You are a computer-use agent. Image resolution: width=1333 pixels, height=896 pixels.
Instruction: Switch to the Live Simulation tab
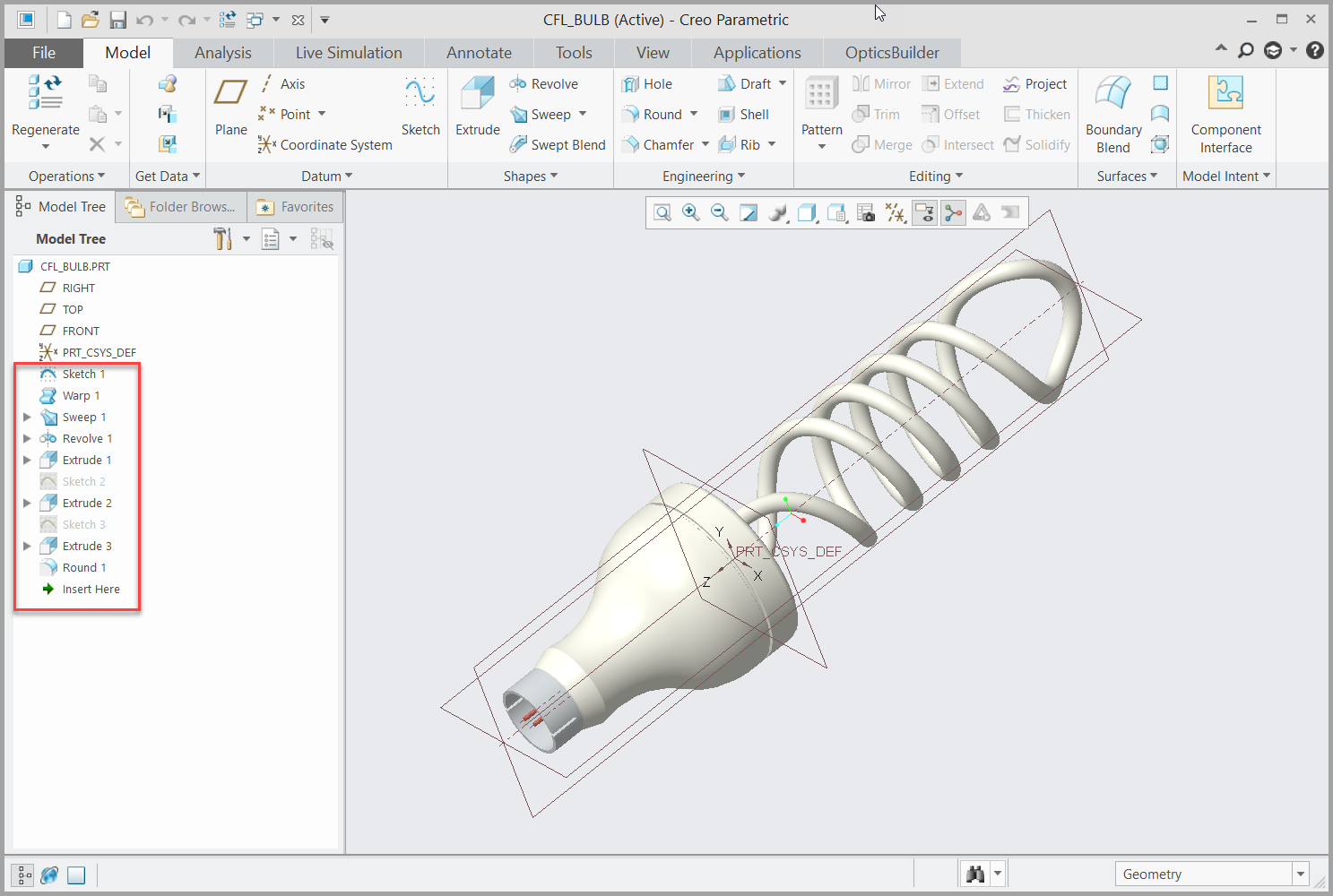(349, 53)
